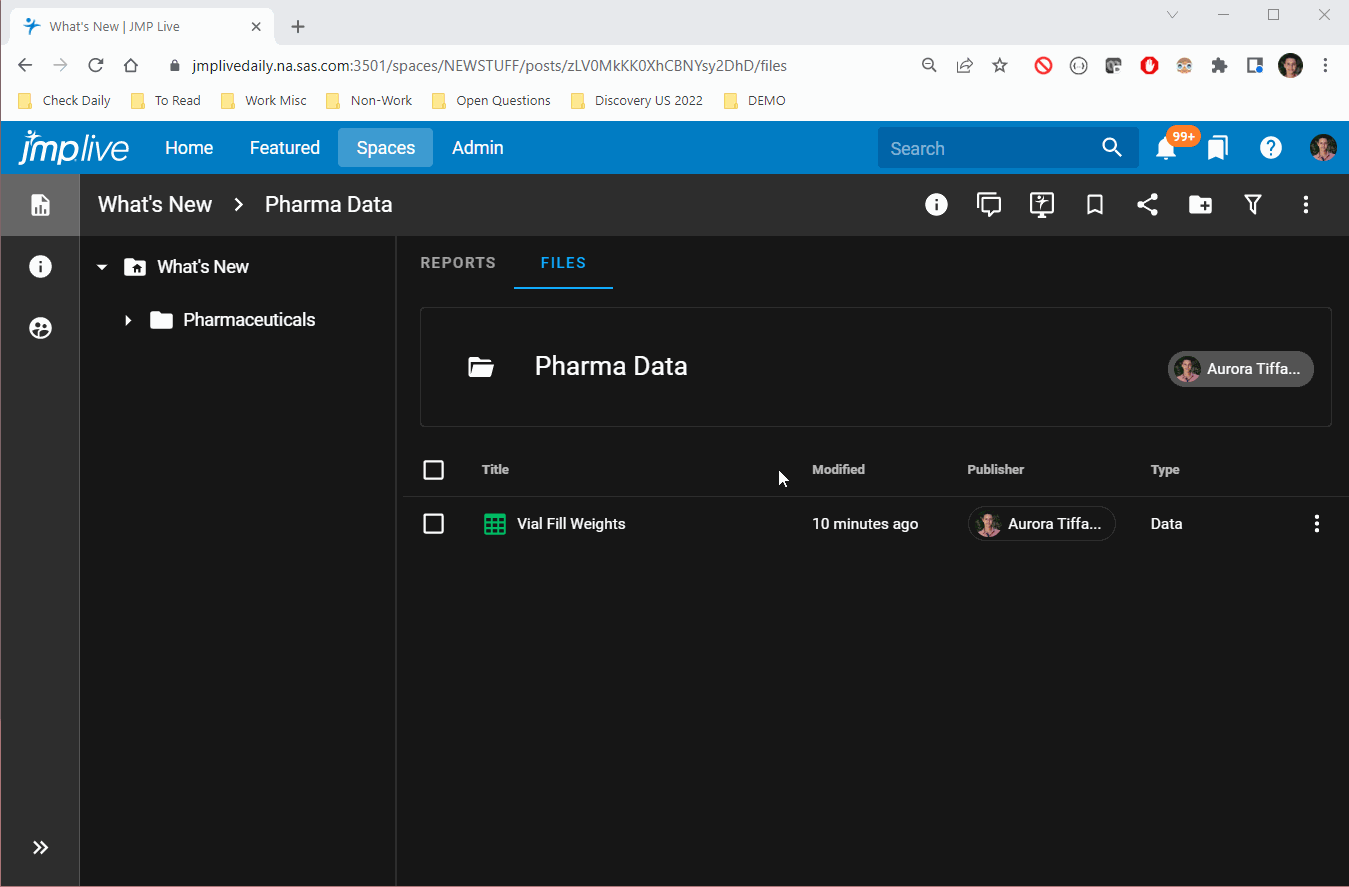Open the Vial Fill Weights data file
The height and width of the screenshot is (887, 1349).
571,524
